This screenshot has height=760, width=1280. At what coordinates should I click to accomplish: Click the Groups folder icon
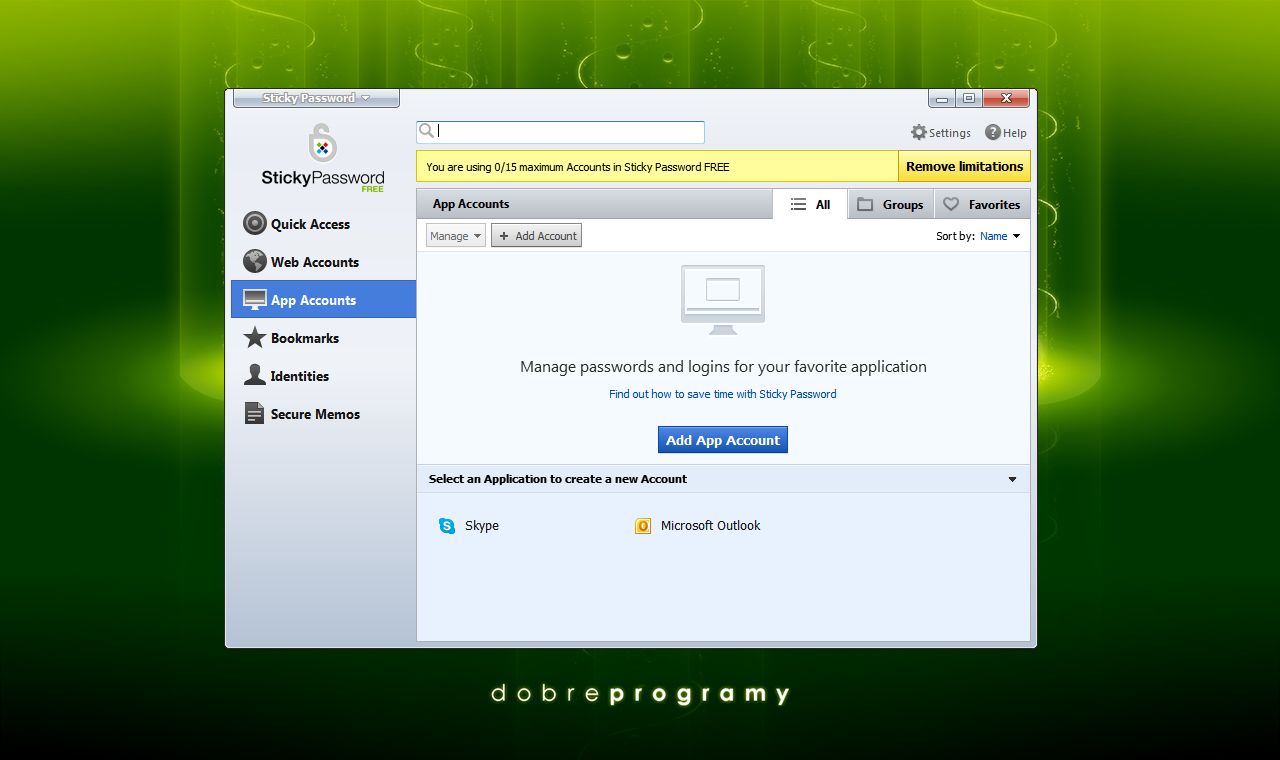(x=865, y=204)
